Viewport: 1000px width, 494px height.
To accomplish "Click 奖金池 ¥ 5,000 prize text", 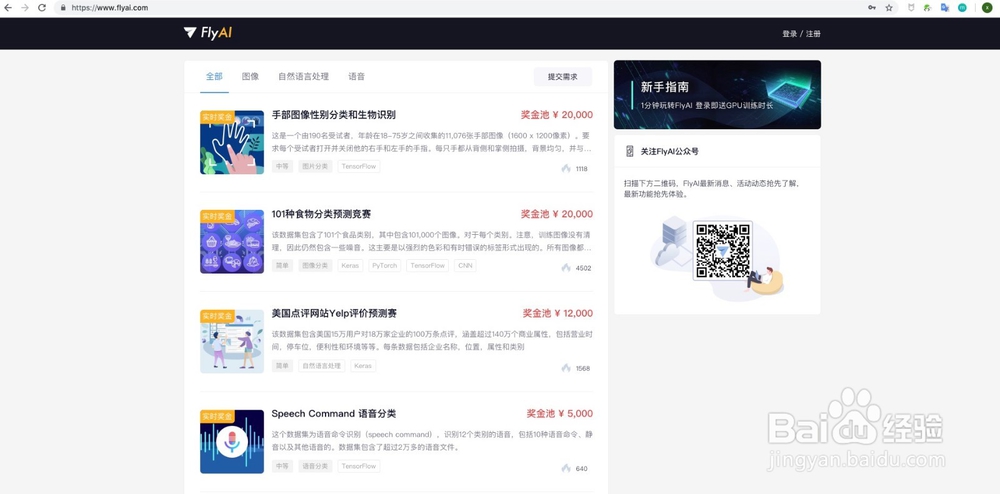I will click(559, 414).
